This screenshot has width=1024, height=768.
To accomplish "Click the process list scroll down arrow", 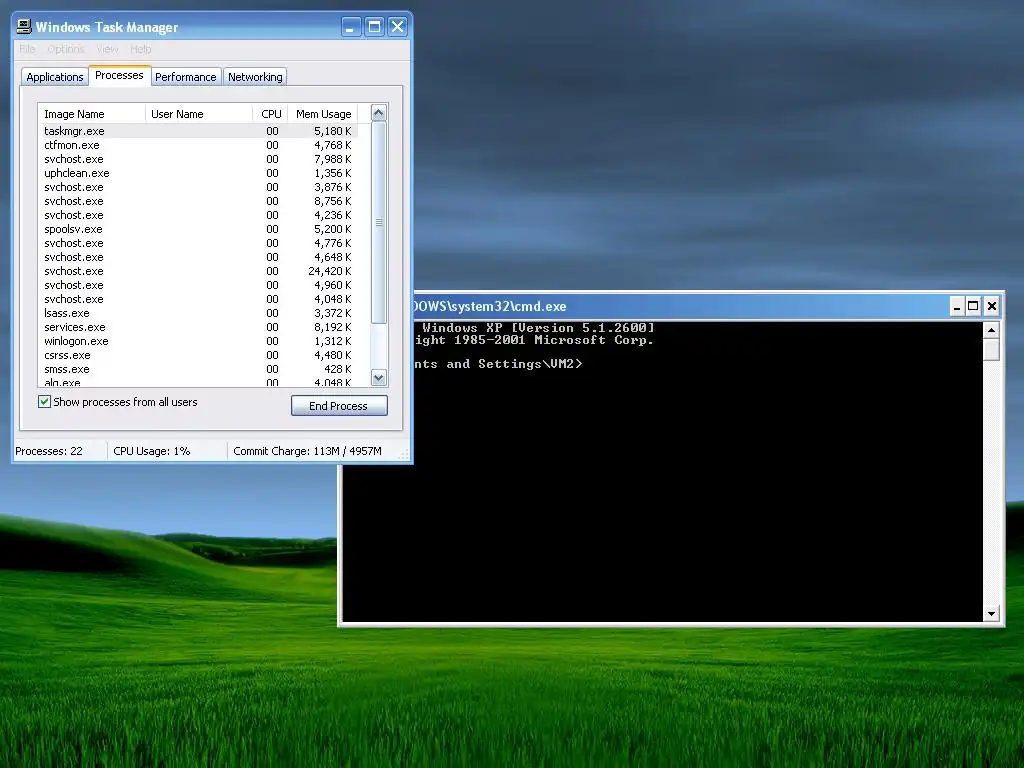I will point(379,377).
